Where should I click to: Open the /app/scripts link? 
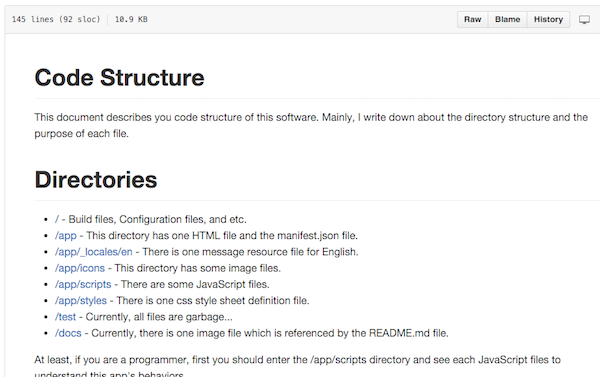click(x=83, y=284)
